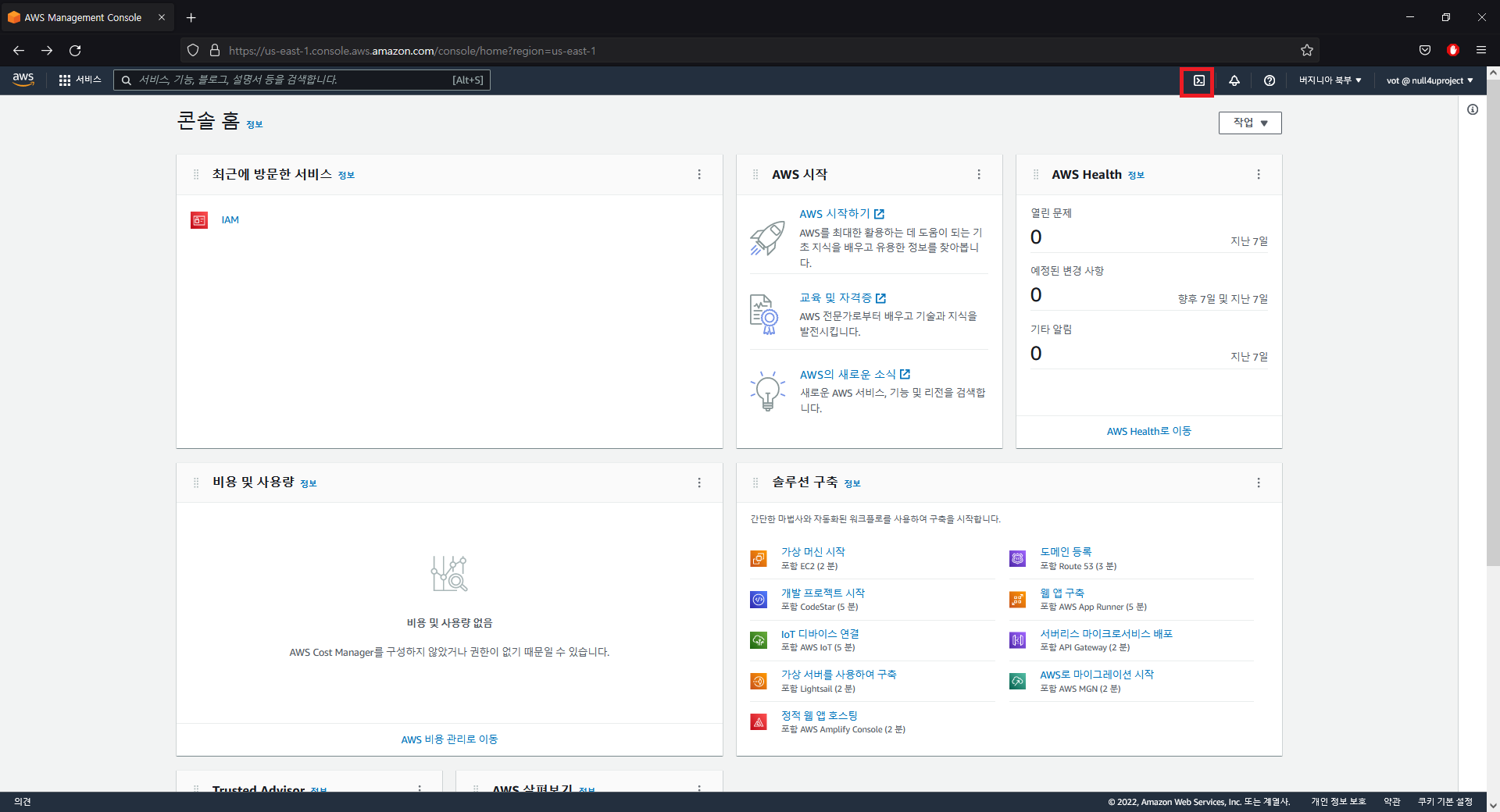The width and height of the screenshot is (1500, 812).
Task: Open the vot @ null4uproject account dropdown
Action: [x=1430, y=80]
